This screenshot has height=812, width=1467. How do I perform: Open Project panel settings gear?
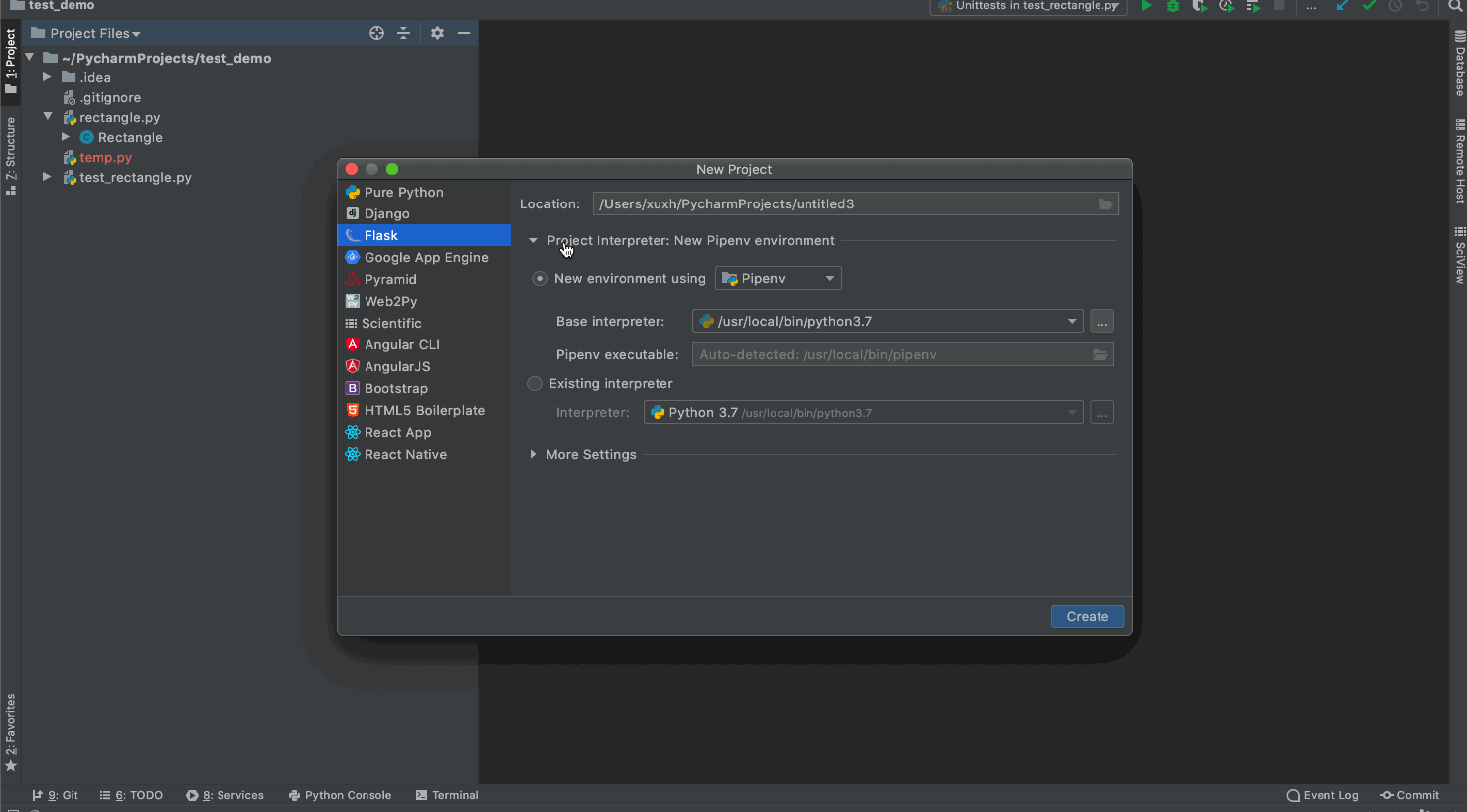437,33
